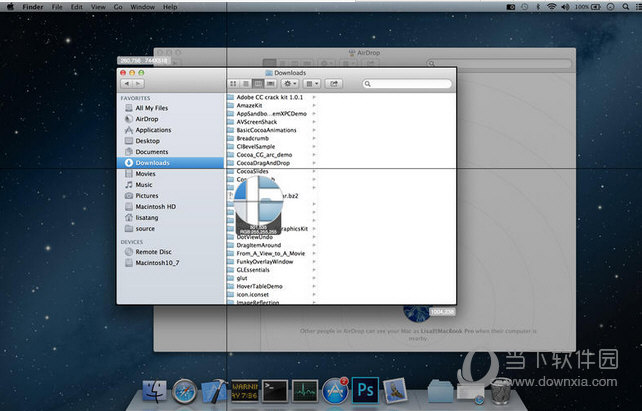Select the BasicCocoaAnimations folder
The height and width of the screenshot is (411, 642).
click(266, 130)
